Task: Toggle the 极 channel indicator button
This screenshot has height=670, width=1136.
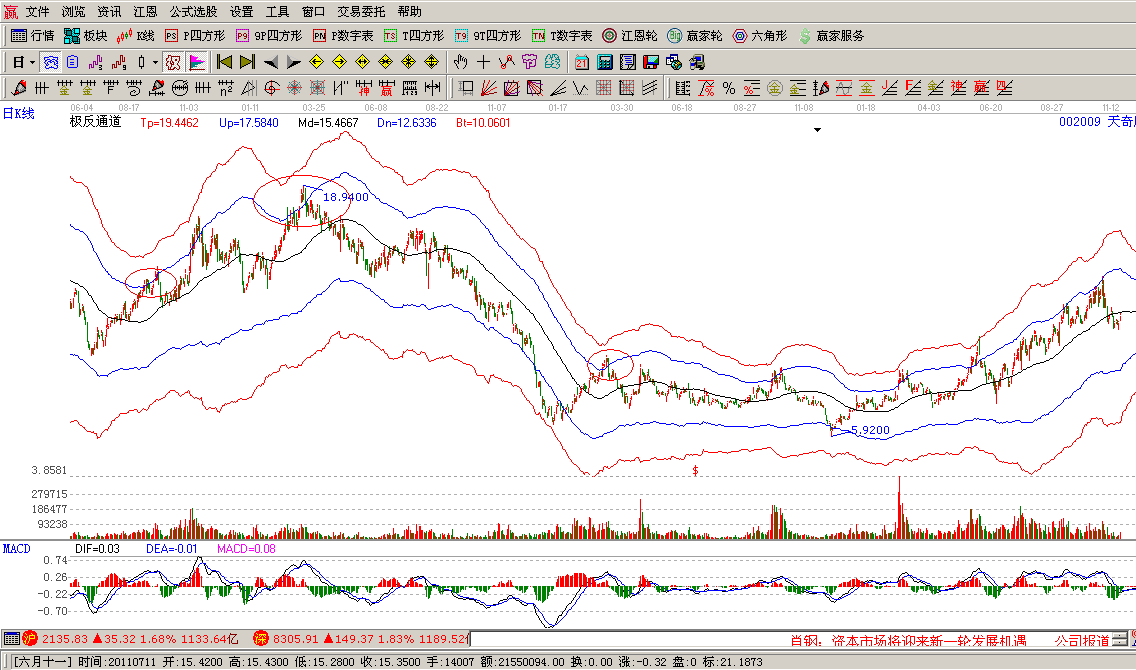Action: pyautogui.click(x=171, y=62)
